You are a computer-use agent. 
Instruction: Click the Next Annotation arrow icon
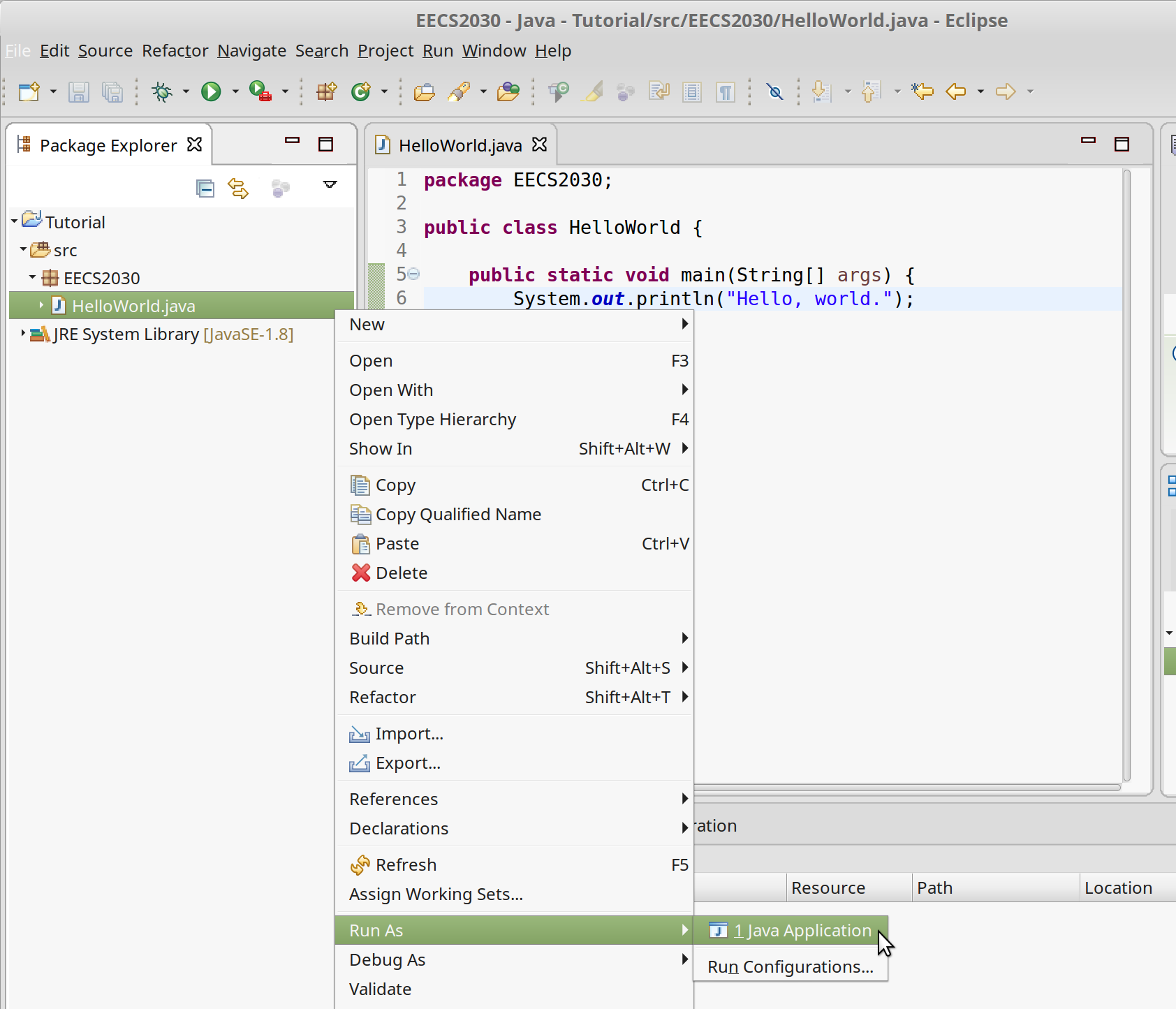coord(822,91)
